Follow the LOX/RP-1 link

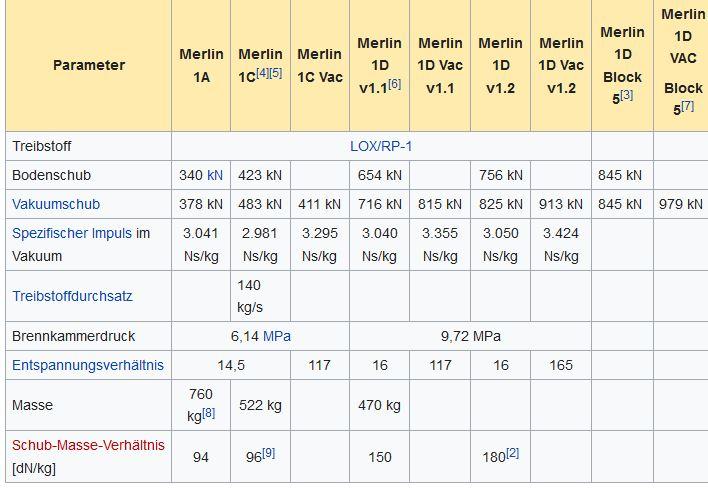point(381,146)
